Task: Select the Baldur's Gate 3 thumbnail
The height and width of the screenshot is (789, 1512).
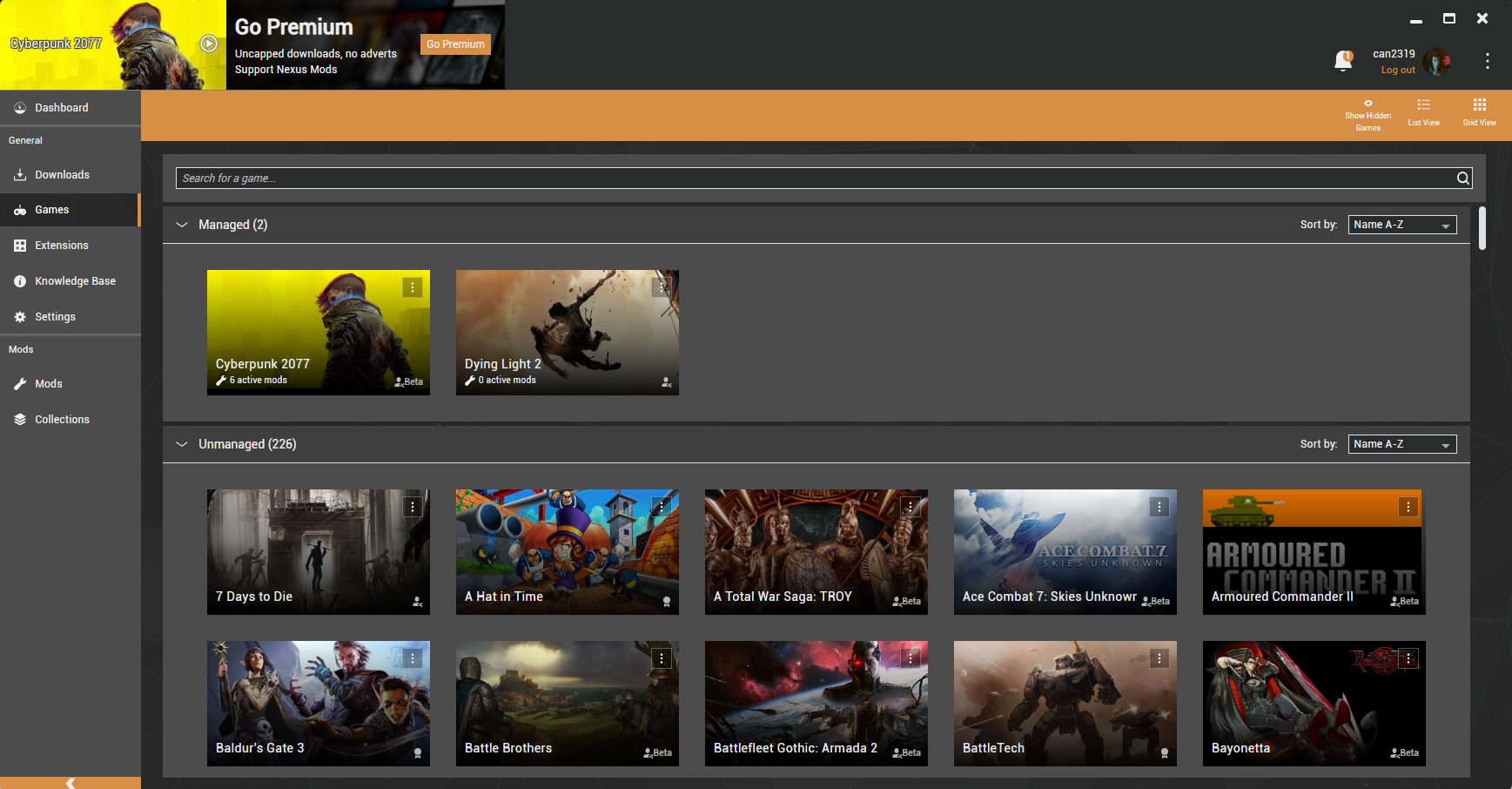Action: (319, 704)
